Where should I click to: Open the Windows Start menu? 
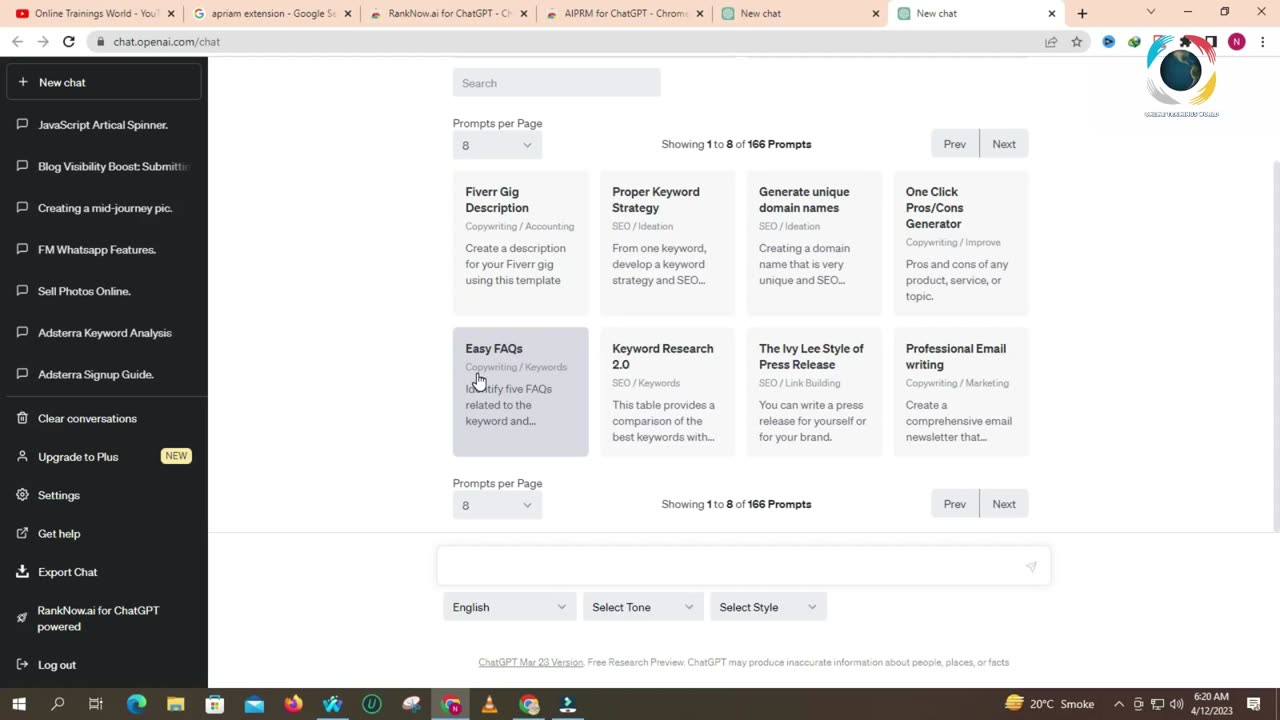point(19,704)
